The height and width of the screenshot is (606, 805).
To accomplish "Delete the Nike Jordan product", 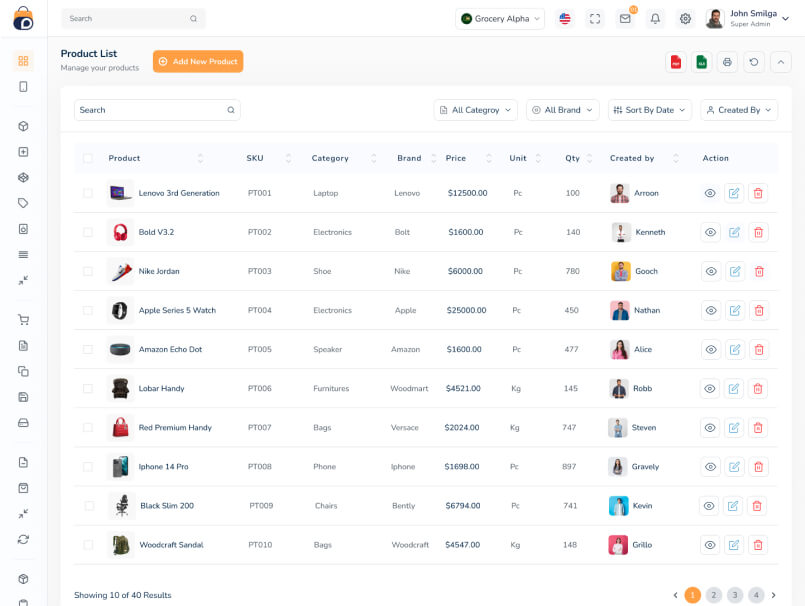I will click(758, 271).
